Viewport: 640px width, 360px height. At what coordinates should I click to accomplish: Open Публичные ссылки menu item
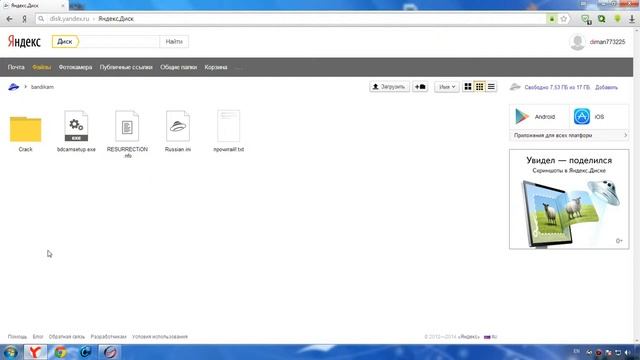126,67
